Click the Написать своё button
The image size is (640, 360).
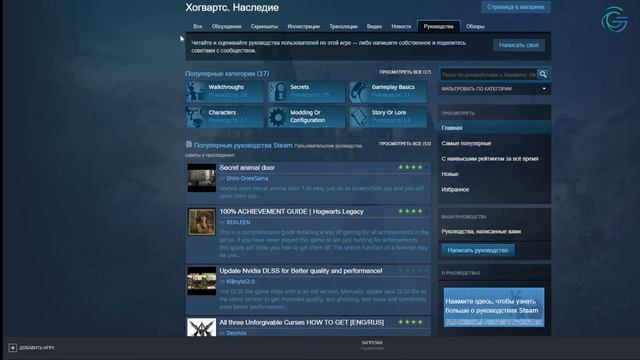[519, 45]
